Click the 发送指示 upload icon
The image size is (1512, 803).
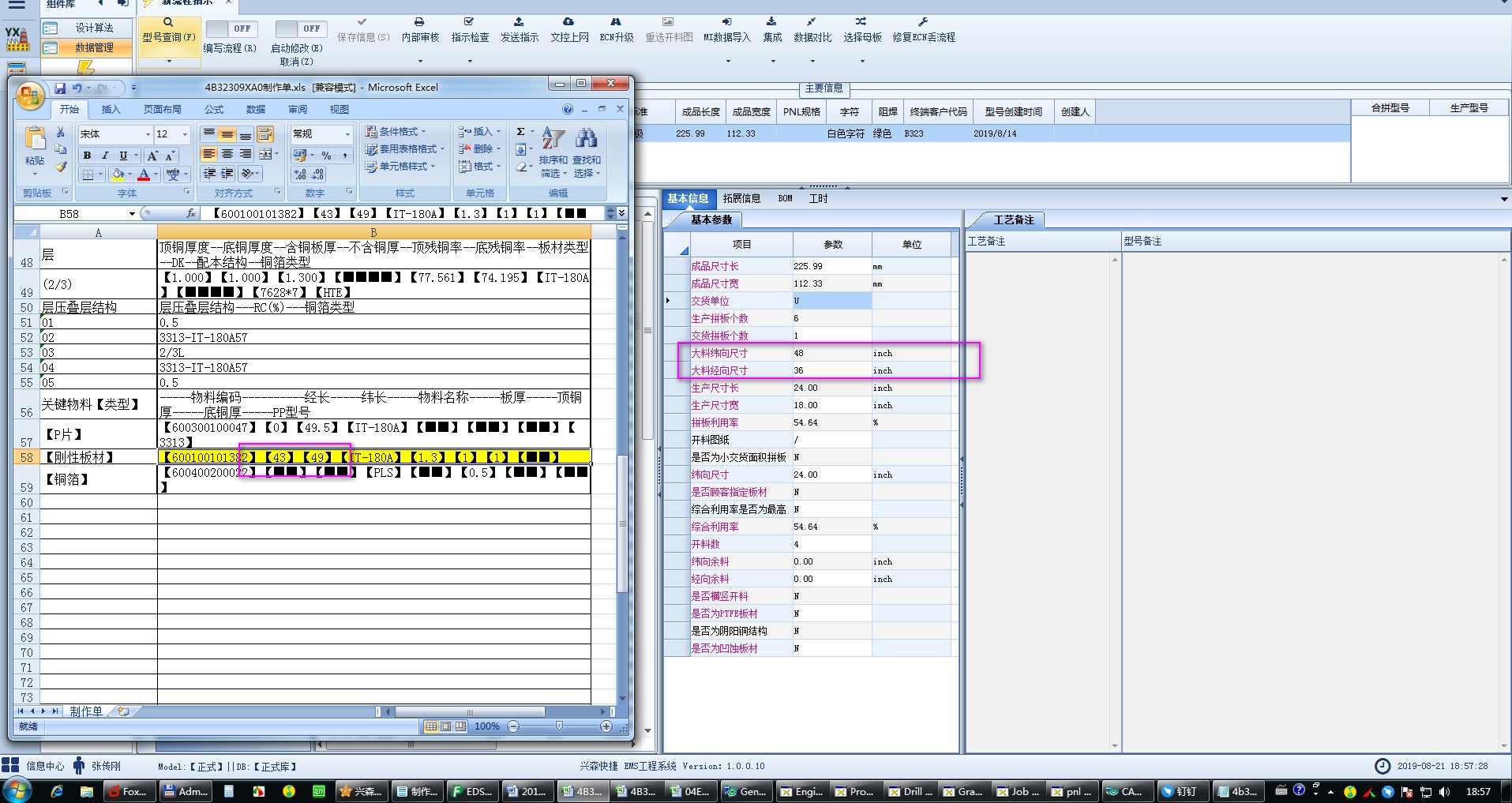[519, 22]
